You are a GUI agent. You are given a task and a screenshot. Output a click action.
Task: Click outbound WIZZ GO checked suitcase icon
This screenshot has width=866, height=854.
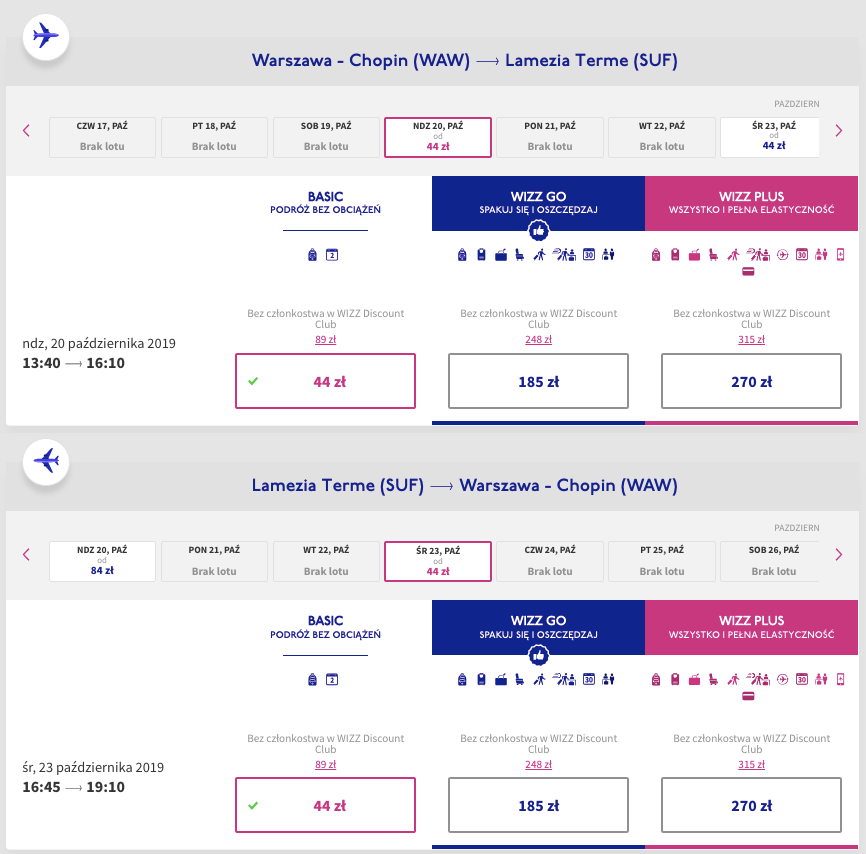click(x=501, y=255)
